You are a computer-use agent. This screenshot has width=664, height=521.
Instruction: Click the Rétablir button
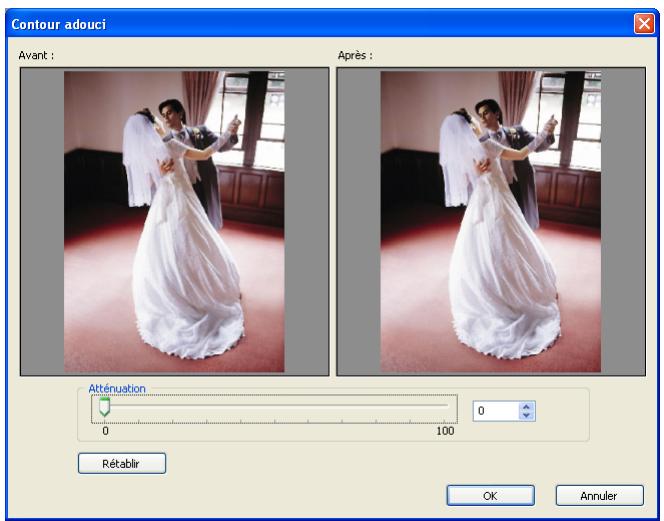122,463
